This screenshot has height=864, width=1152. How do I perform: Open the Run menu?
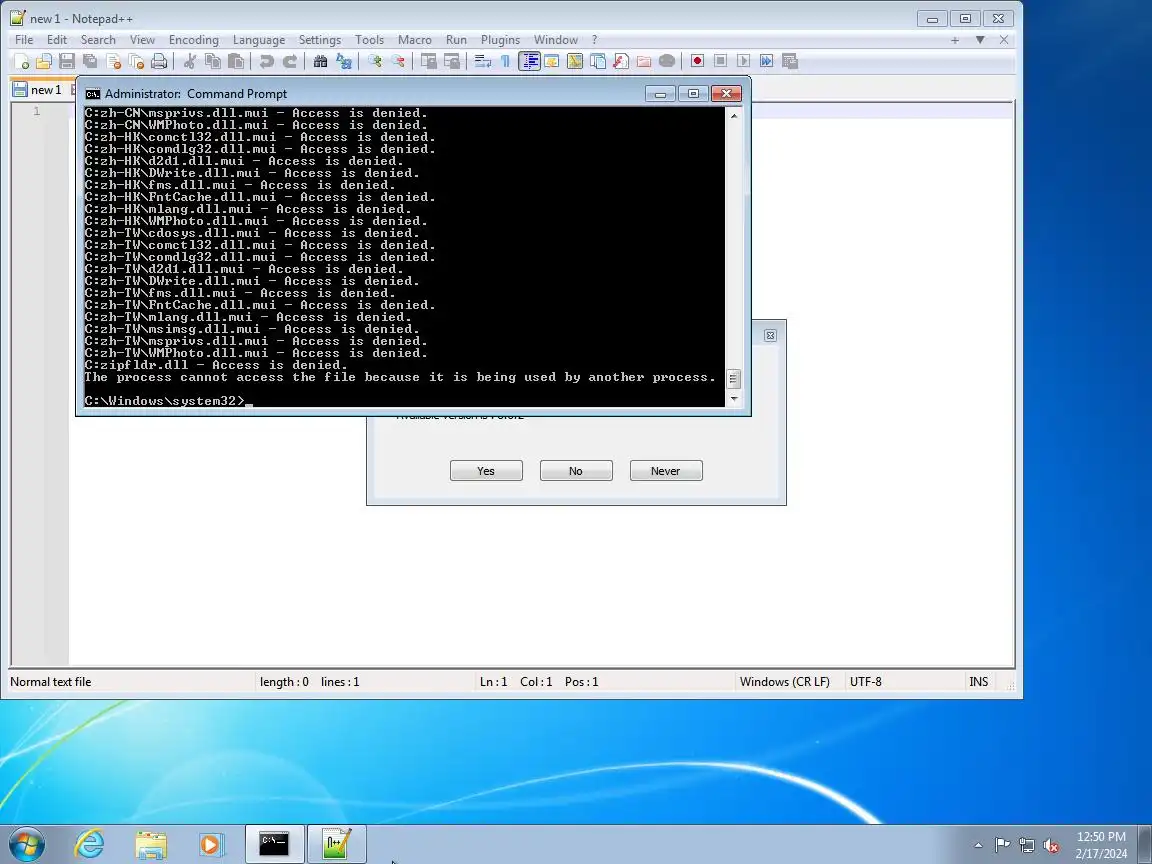point(456,40)
